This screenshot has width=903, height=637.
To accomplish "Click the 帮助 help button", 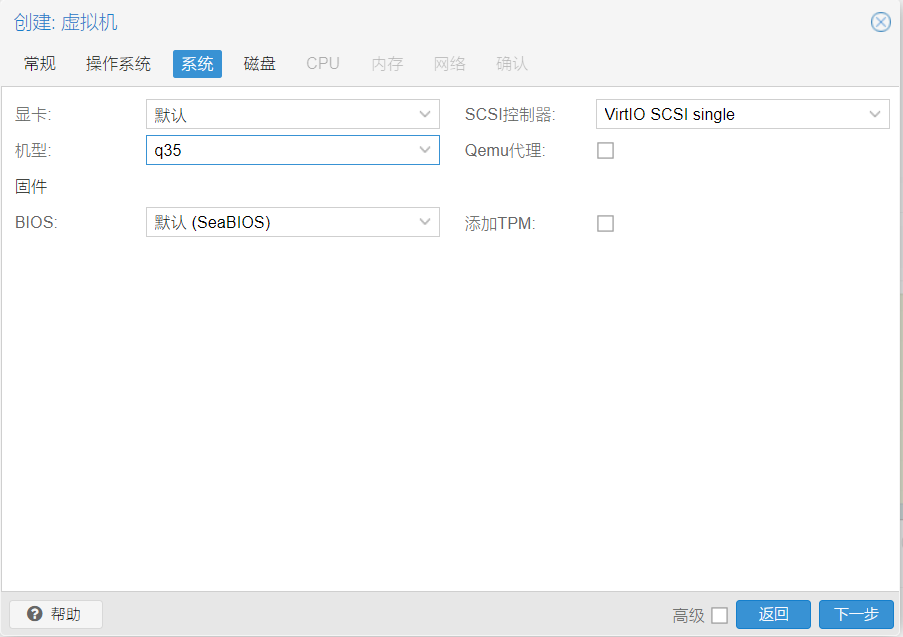I will pyautogui.click(x=56, y=614).
